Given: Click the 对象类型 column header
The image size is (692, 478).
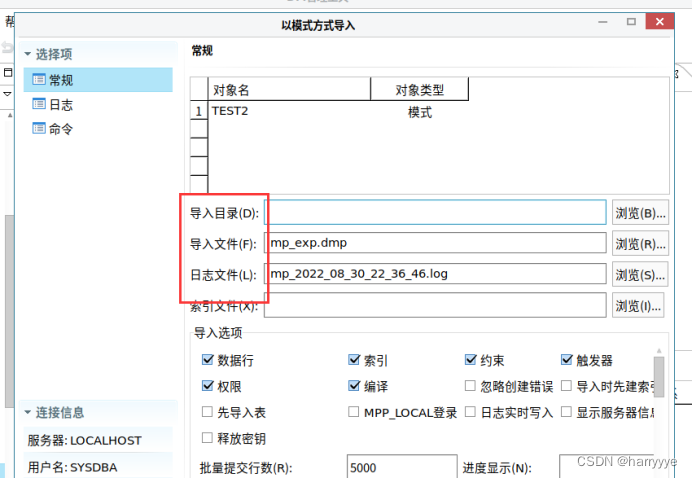Looking at the screenshot, I should 419,90.
